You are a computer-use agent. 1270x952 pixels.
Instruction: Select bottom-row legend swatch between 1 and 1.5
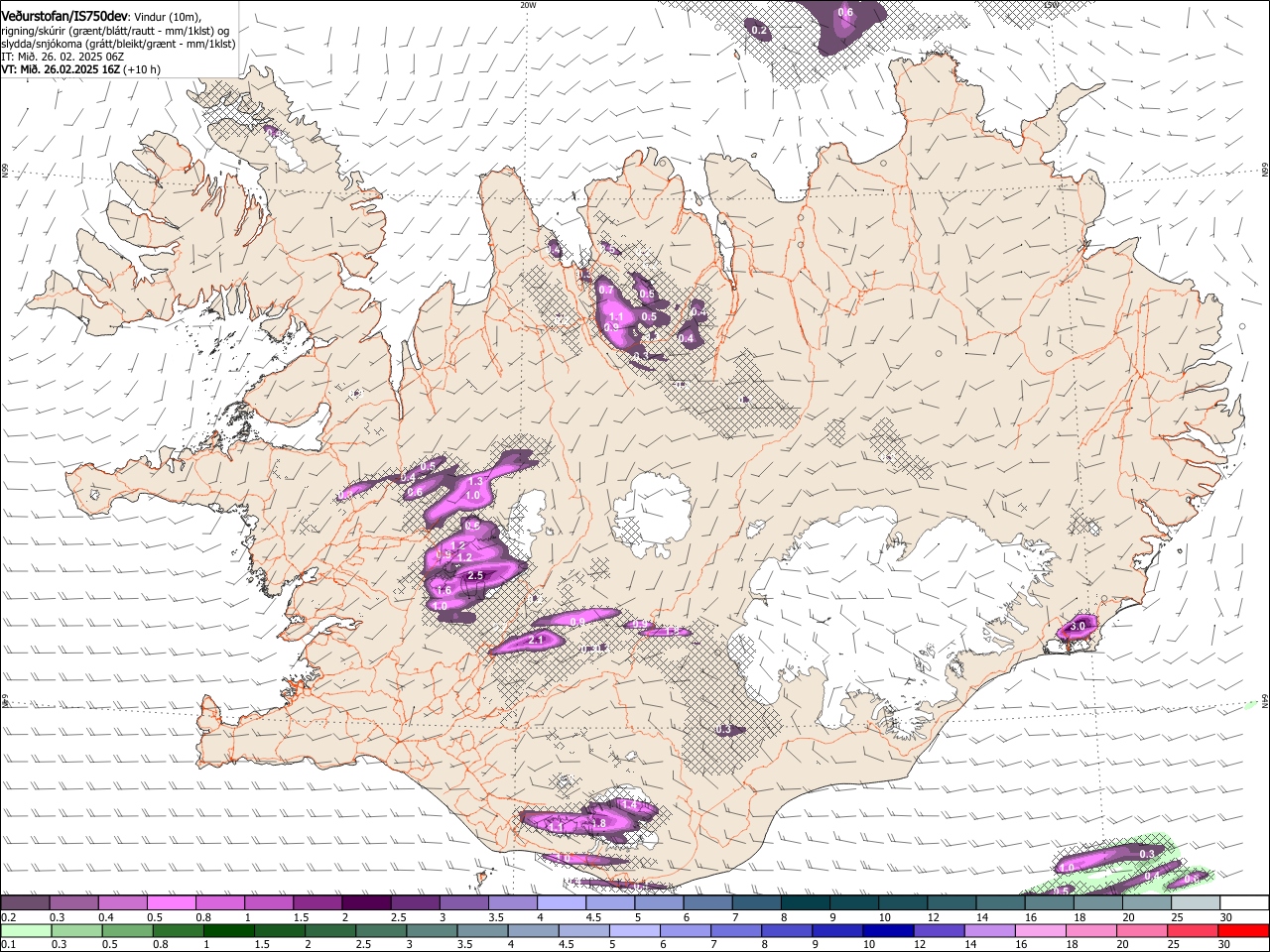[x=229, y=931]
